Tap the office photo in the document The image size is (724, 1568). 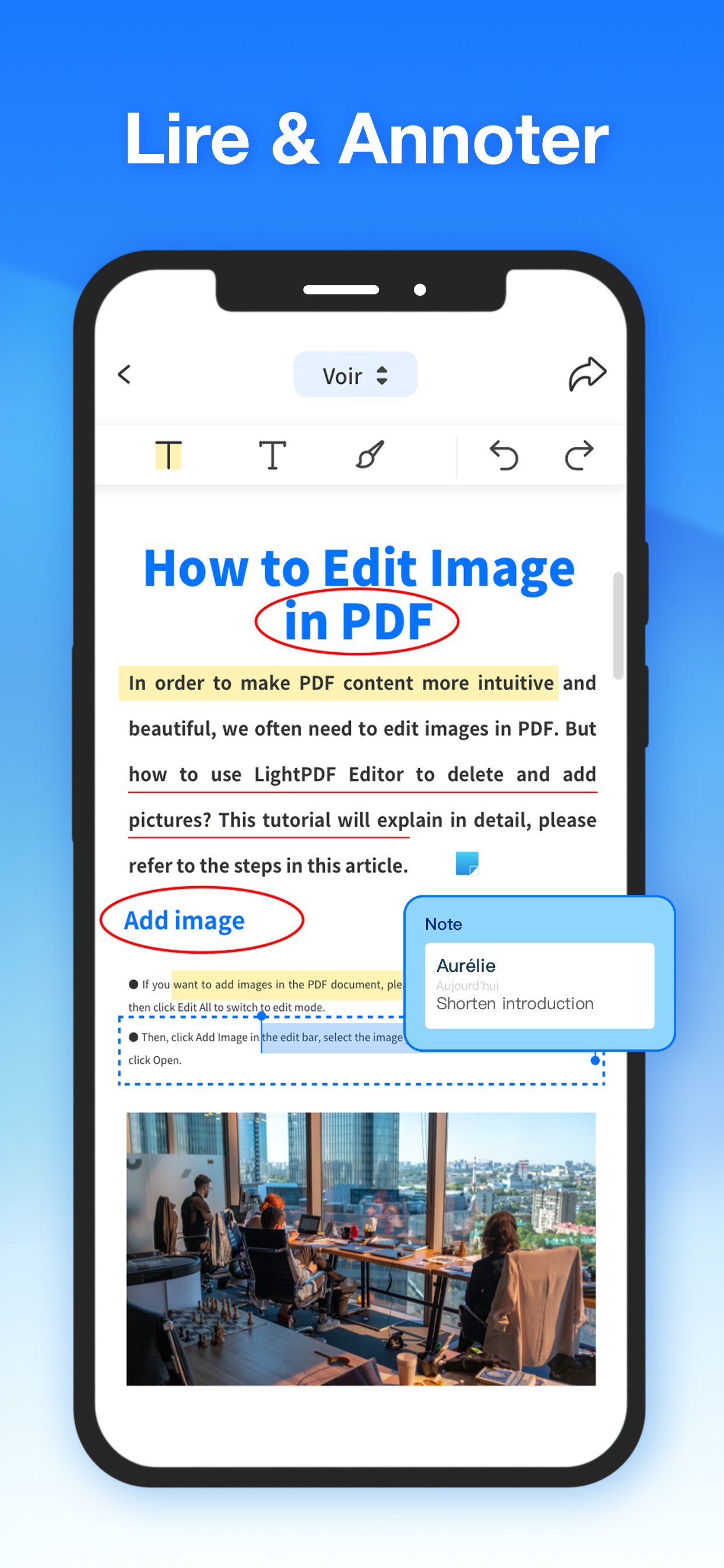(x=361, y=1248)
